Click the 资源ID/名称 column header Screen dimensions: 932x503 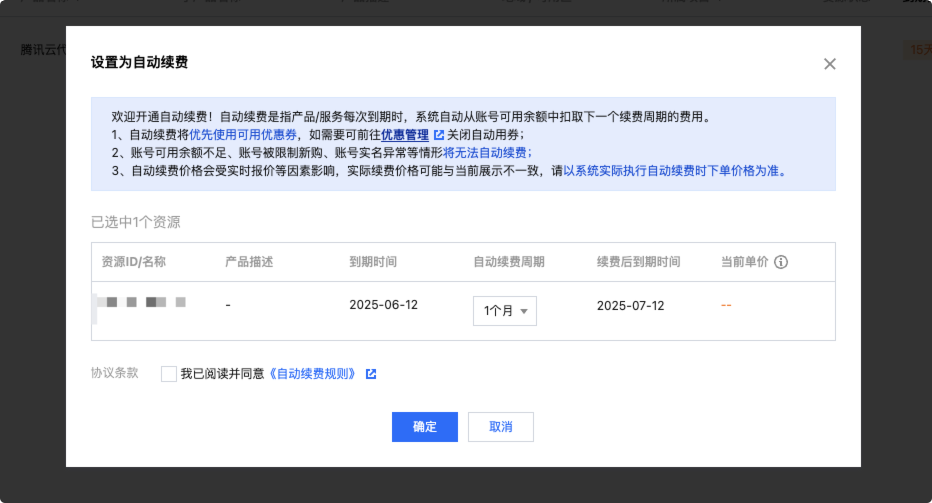(x=133, y=262)
